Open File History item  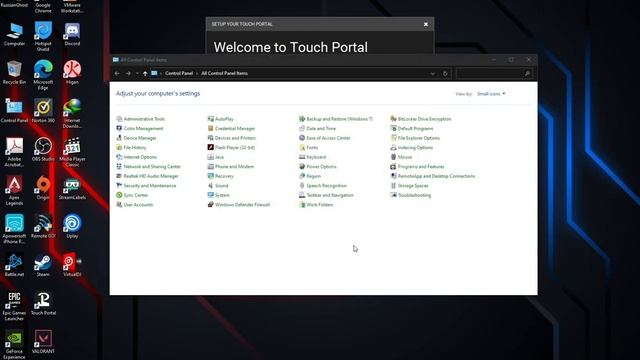(131, 147)
